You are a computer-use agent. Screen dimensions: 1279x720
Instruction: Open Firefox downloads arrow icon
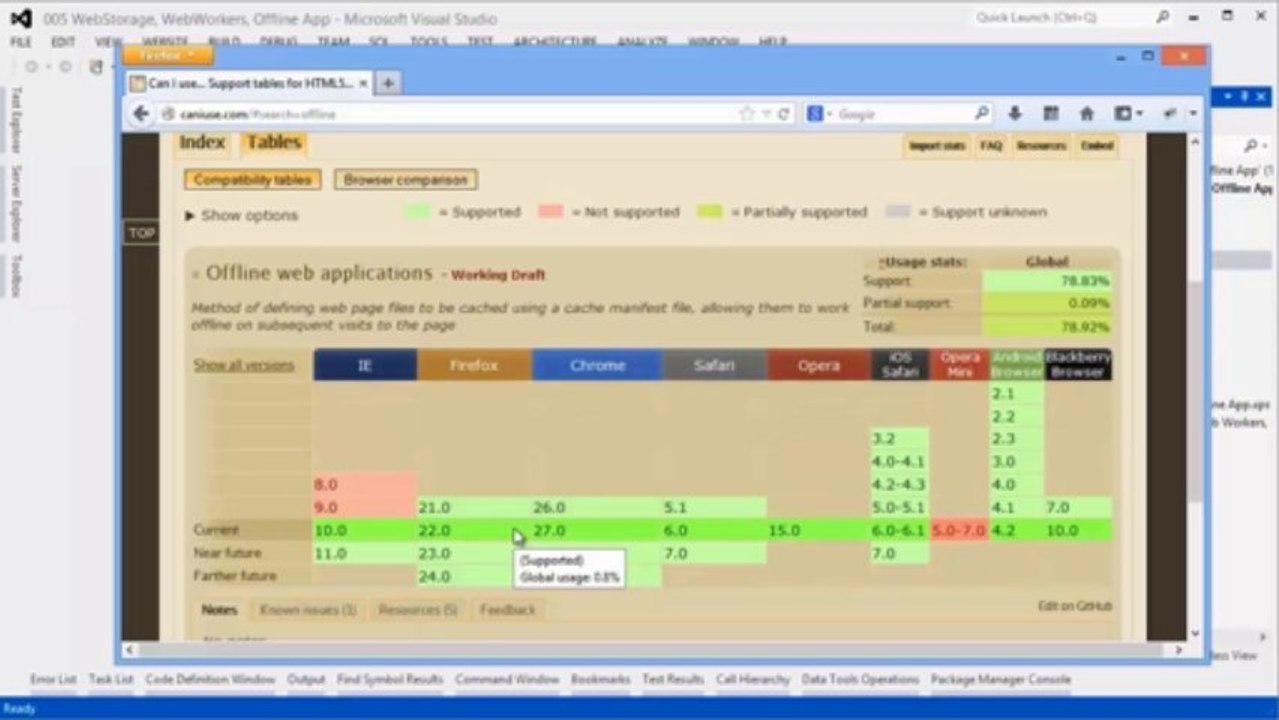coord(1015,114)
